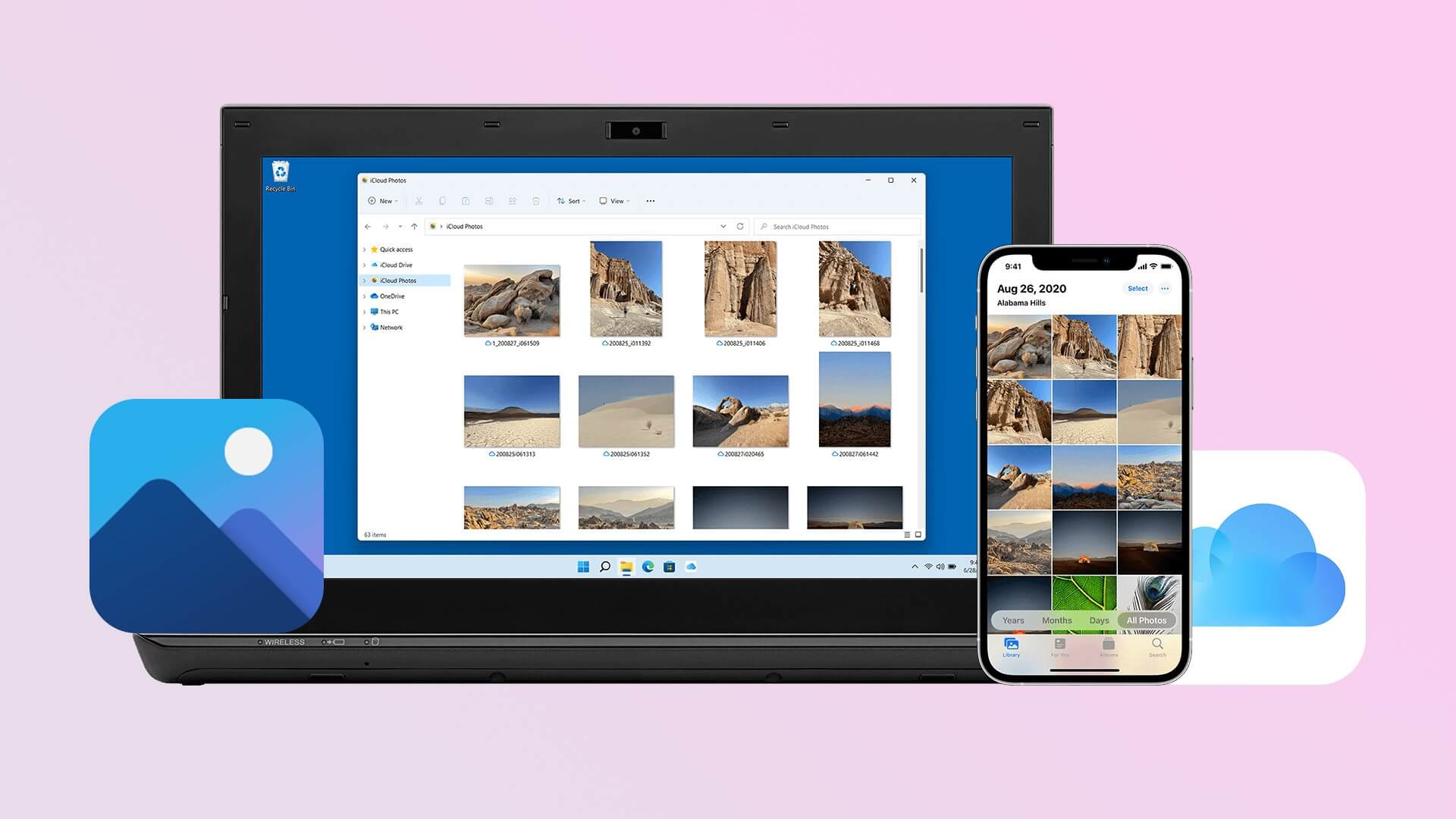Click desert sand dunes photo thumbnail
Screen dimensions: 1456x819
click(x=627, y=410)
